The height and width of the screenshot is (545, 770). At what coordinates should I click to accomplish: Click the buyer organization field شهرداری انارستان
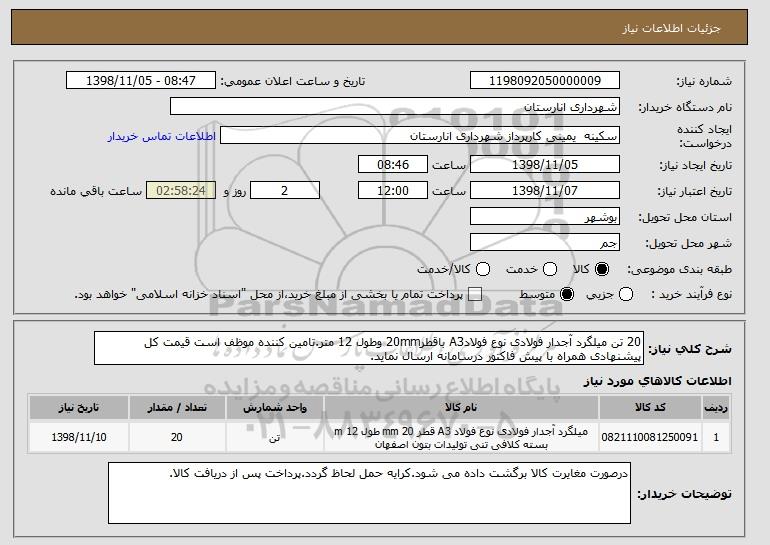[x=395, y=107]
